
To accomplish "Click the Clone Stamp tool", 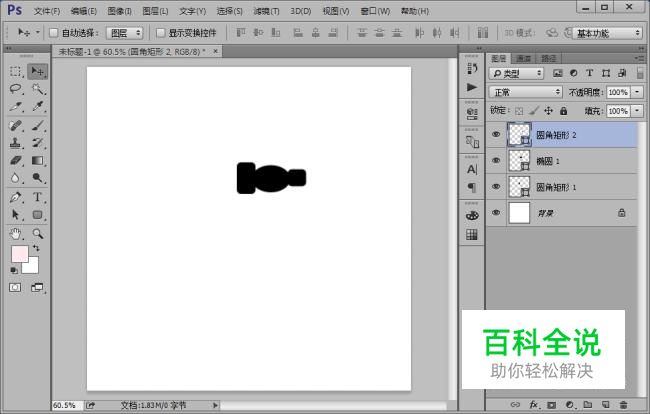I will 16,142.
